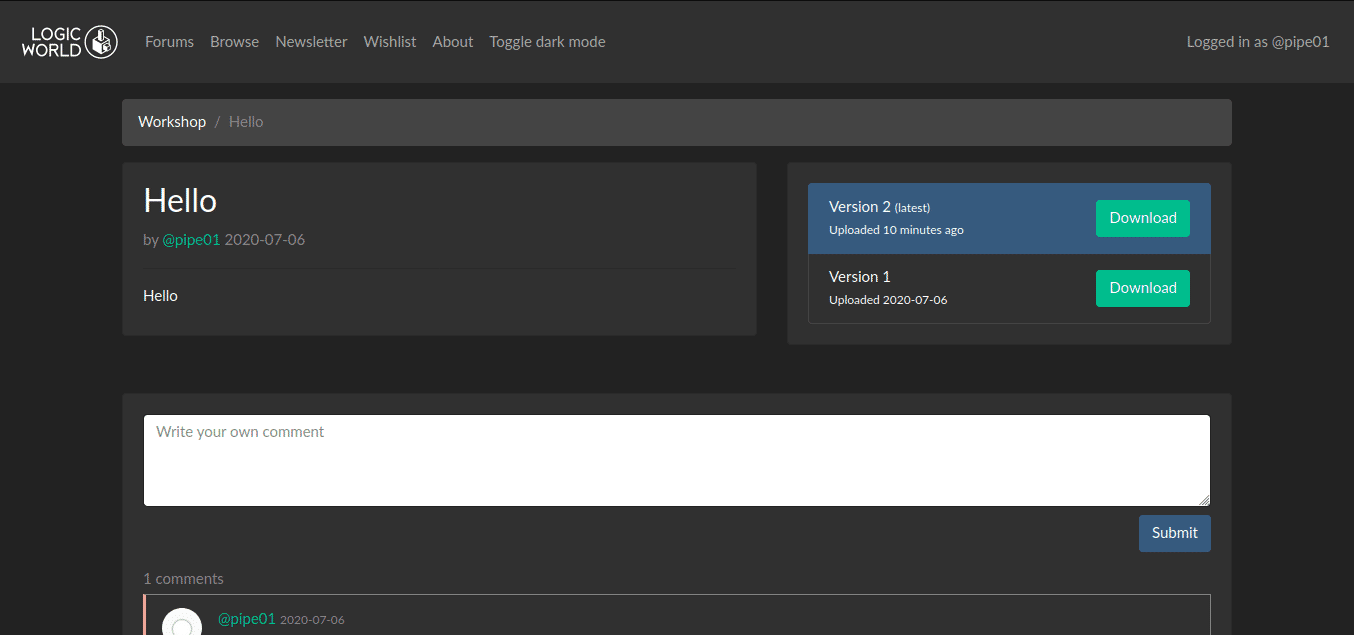
Task: Submit the comment
Action: coord(1174,533)
